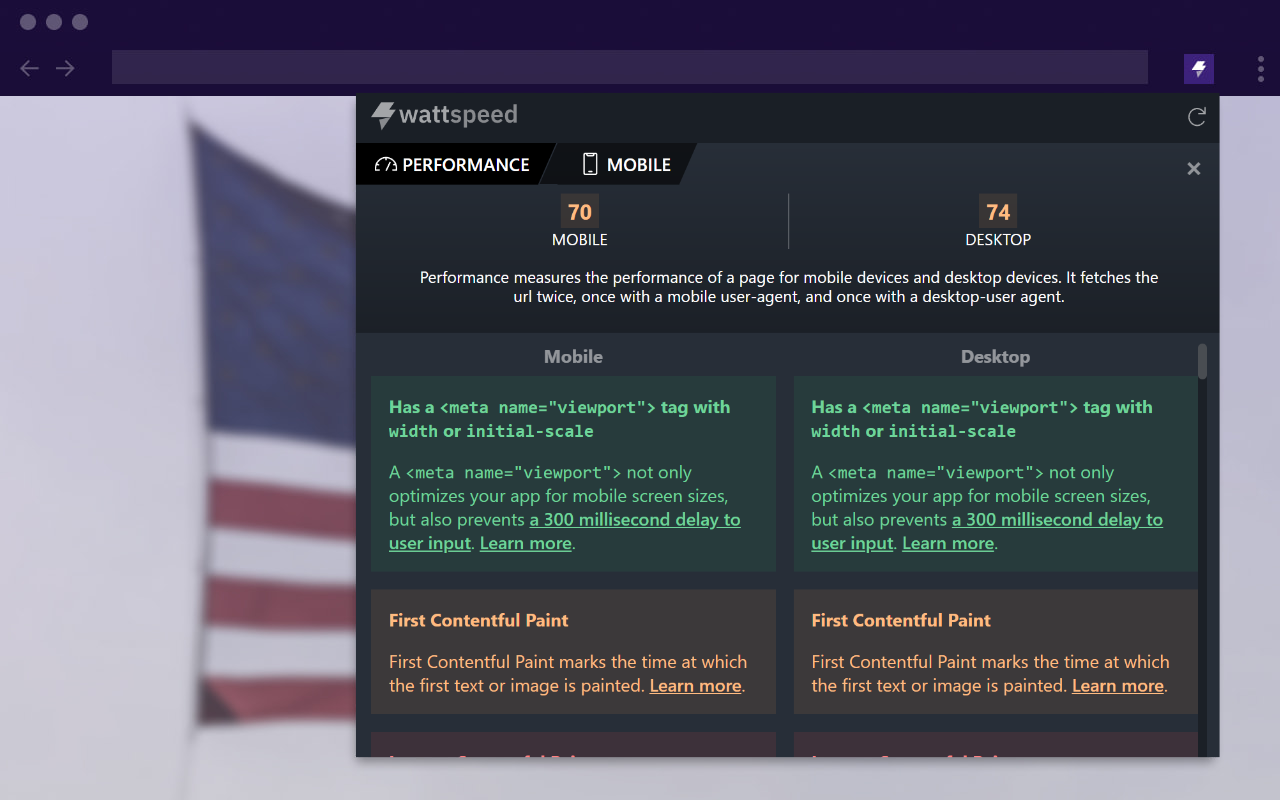
Task: Click the Wattspeed lightning extension icon
Action: 1198,69
